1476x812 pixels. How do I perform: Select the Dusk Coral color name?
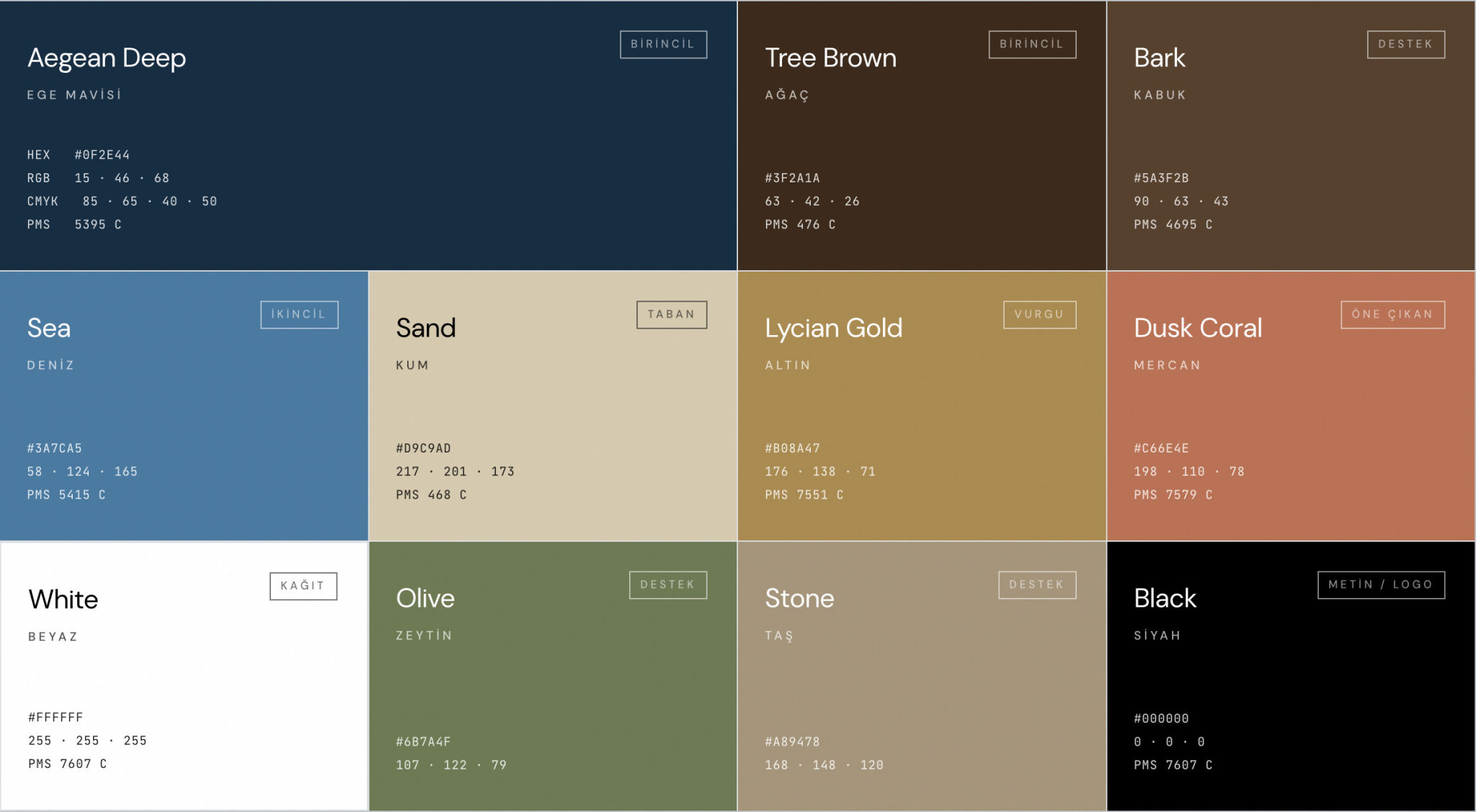click(1198, 328)
